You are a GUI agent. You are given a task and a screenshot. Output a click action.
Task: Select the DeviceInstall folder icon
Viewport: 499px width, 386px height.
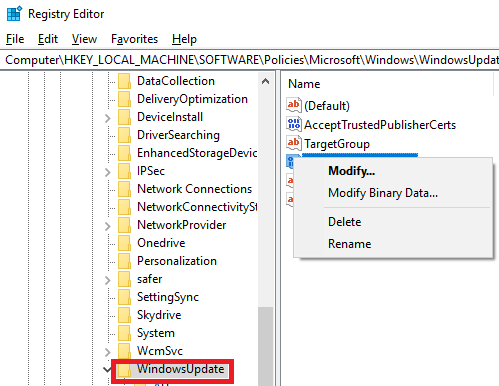(125, 117)
